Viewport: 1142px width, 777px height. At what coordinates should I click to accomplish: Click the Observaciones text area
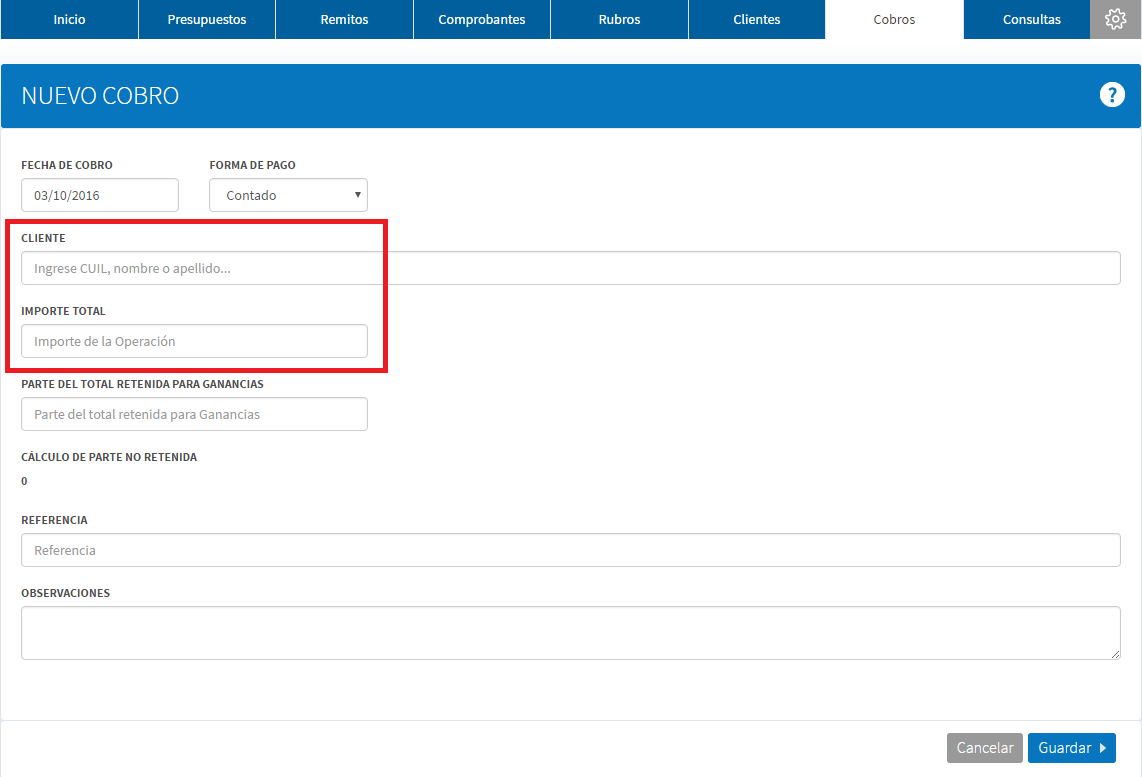(571, 633)
